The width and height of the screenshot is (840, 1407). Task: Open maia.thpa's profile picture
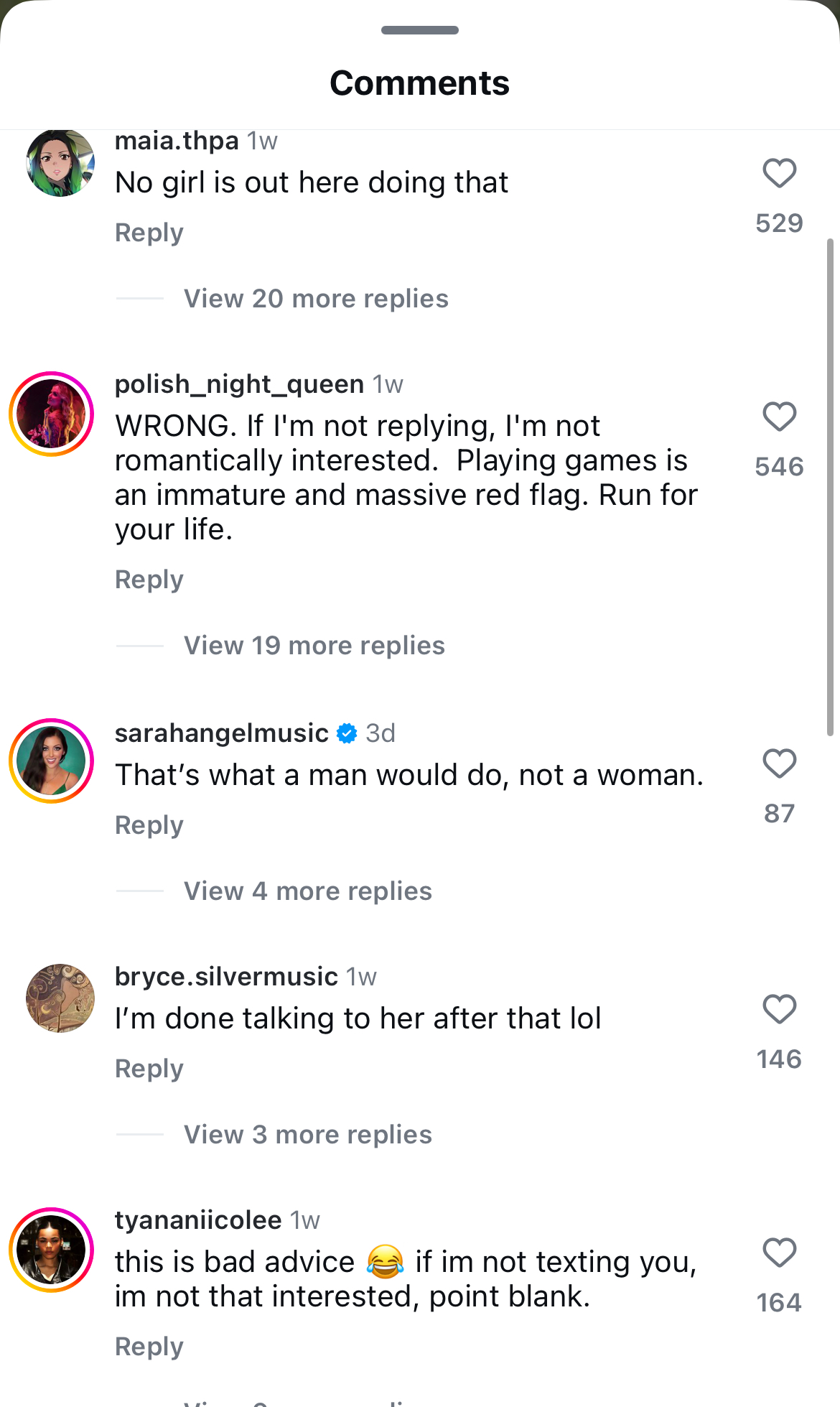pos(60,162)
